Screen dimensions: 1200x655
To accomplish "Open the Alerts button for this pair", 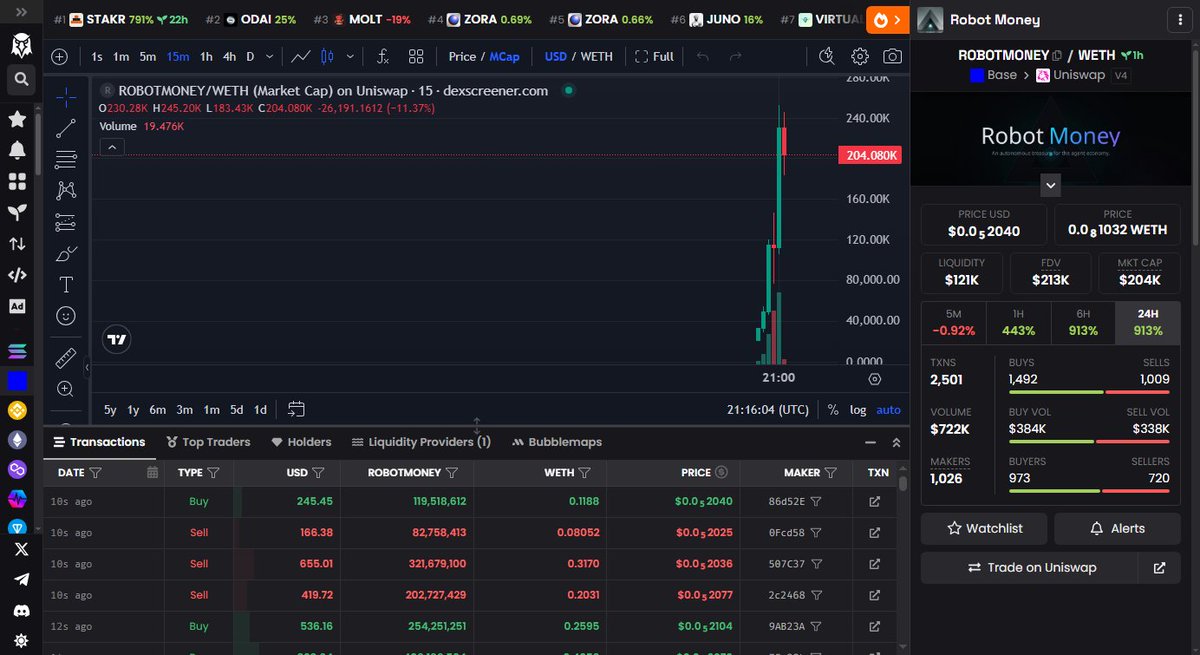I will click(x=1117, y=528).
